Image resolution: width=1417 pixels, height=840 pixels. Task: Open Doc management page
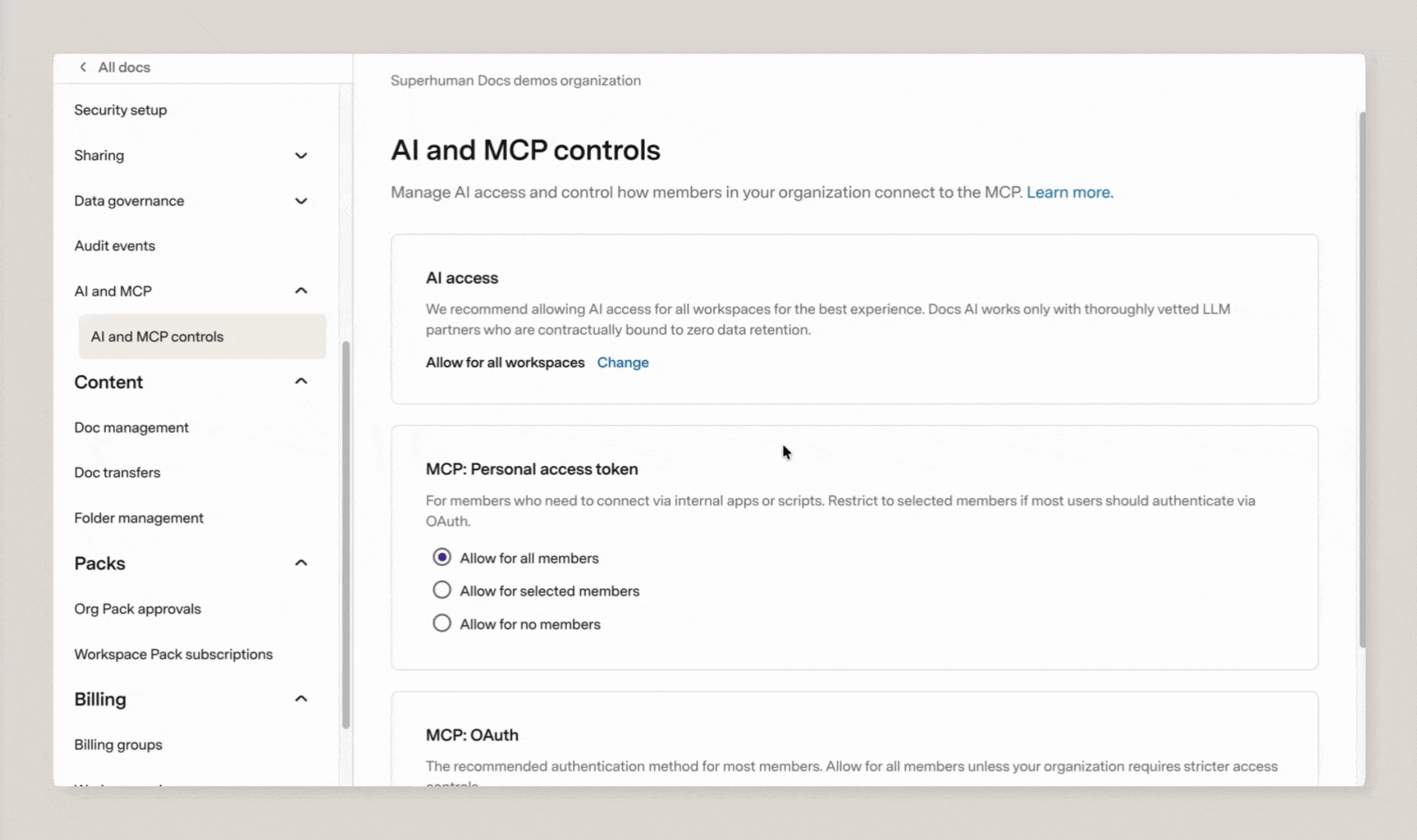(x=131, y=428)
